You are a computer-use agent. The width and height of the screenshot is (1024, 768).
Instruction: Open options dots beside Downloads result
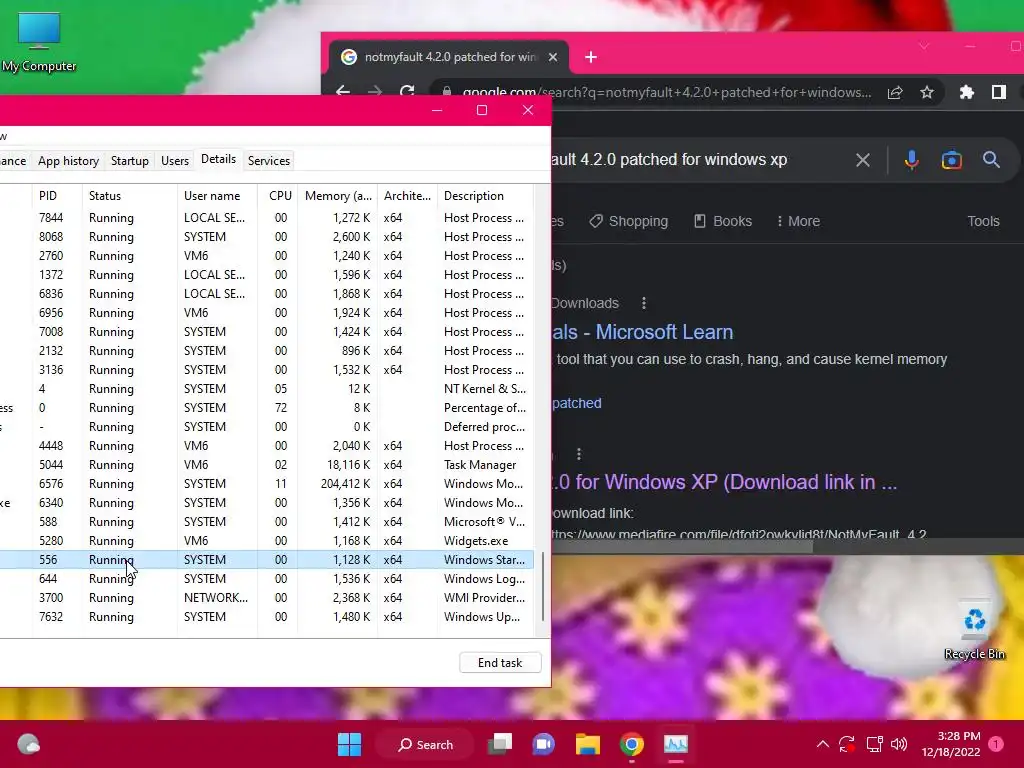point(644,303)
